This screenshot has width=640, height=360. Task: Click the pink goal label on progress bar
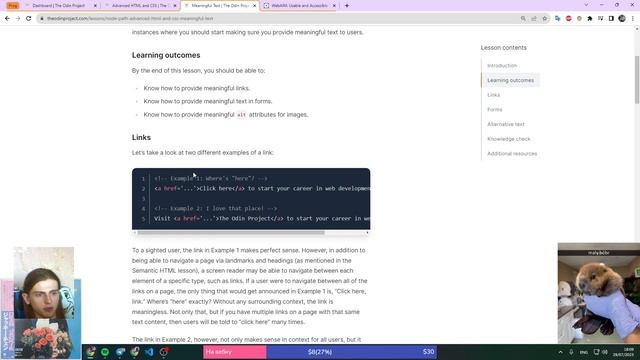tap(235, 352)
